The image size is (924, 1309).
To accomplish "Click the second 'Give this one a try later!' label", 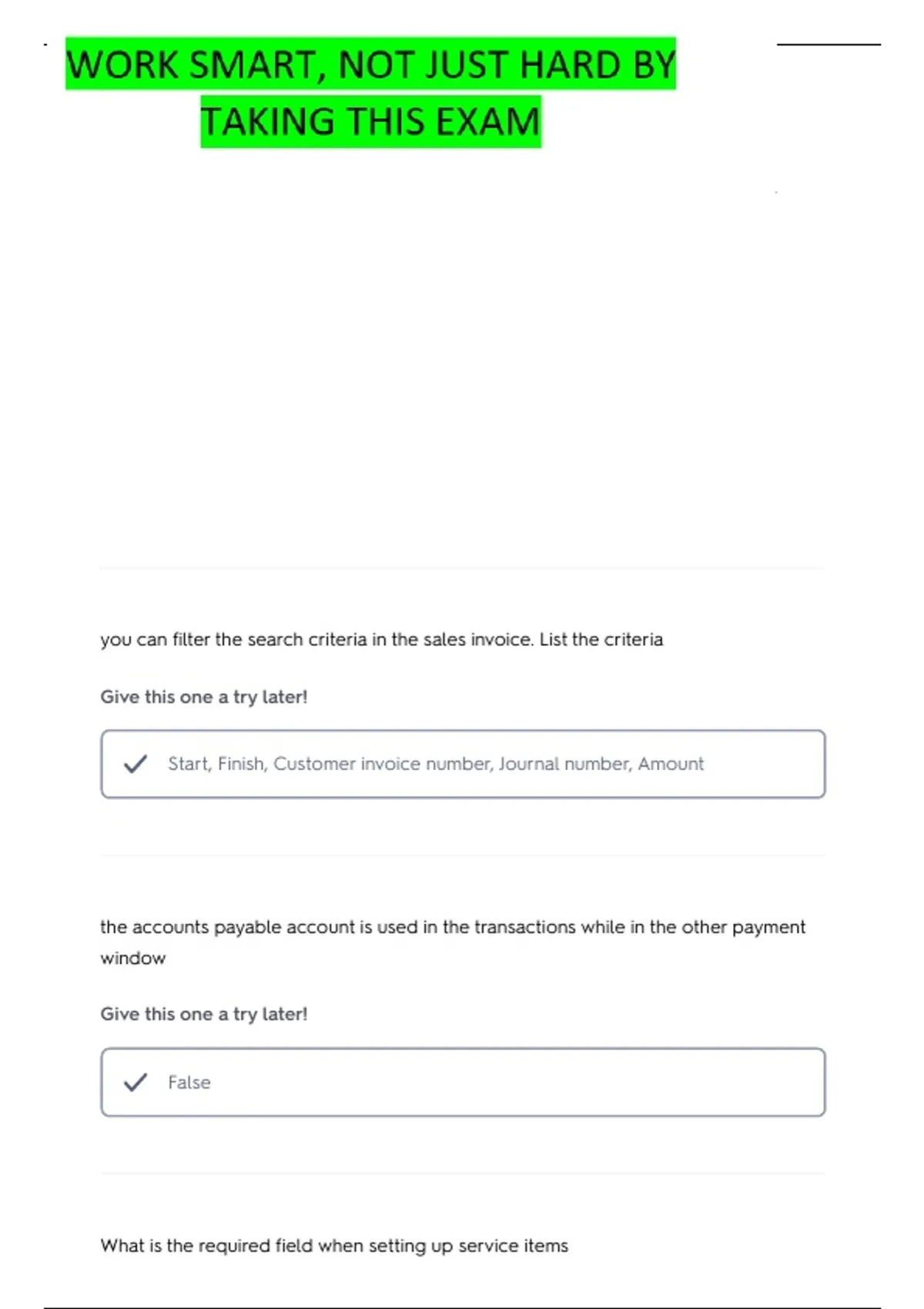I will click(x=203, y=1014).
